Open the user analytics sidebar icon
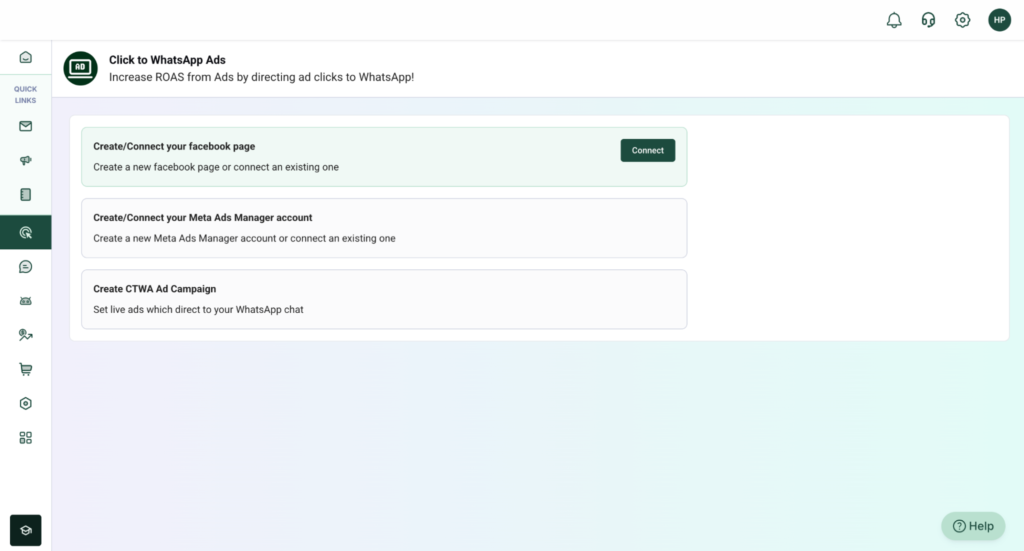Screen dimensions: 1024x551 pos(25,335)
